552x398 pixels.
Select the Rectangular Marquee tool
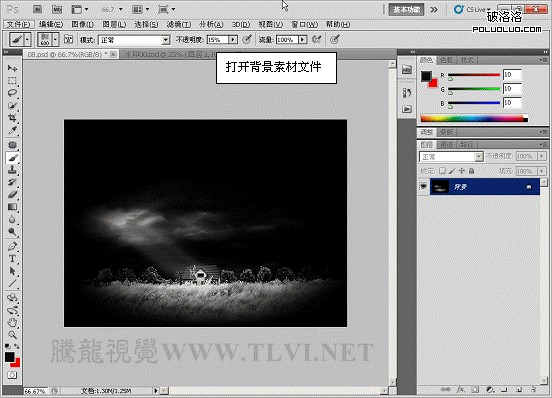pos(12,81)
